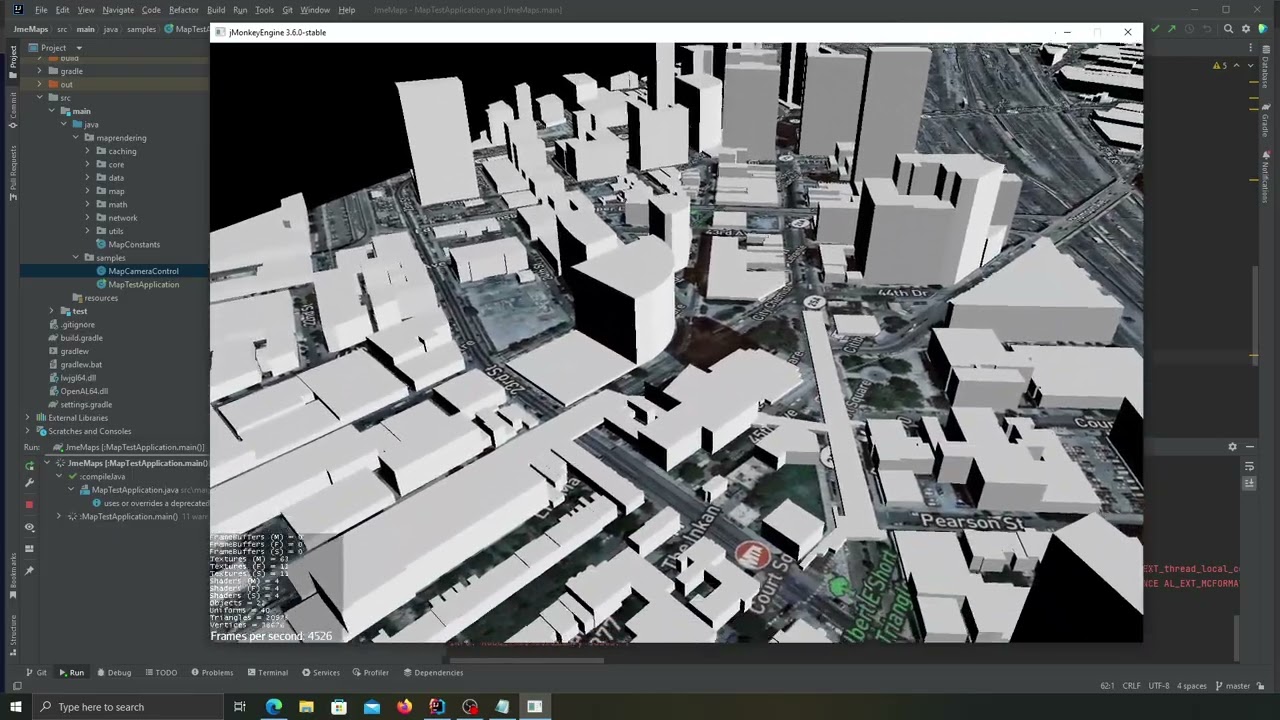This screenshot has height=720, width=1280.
Task: Open the Gradle tool window
Action: [x=1265, y=122]
